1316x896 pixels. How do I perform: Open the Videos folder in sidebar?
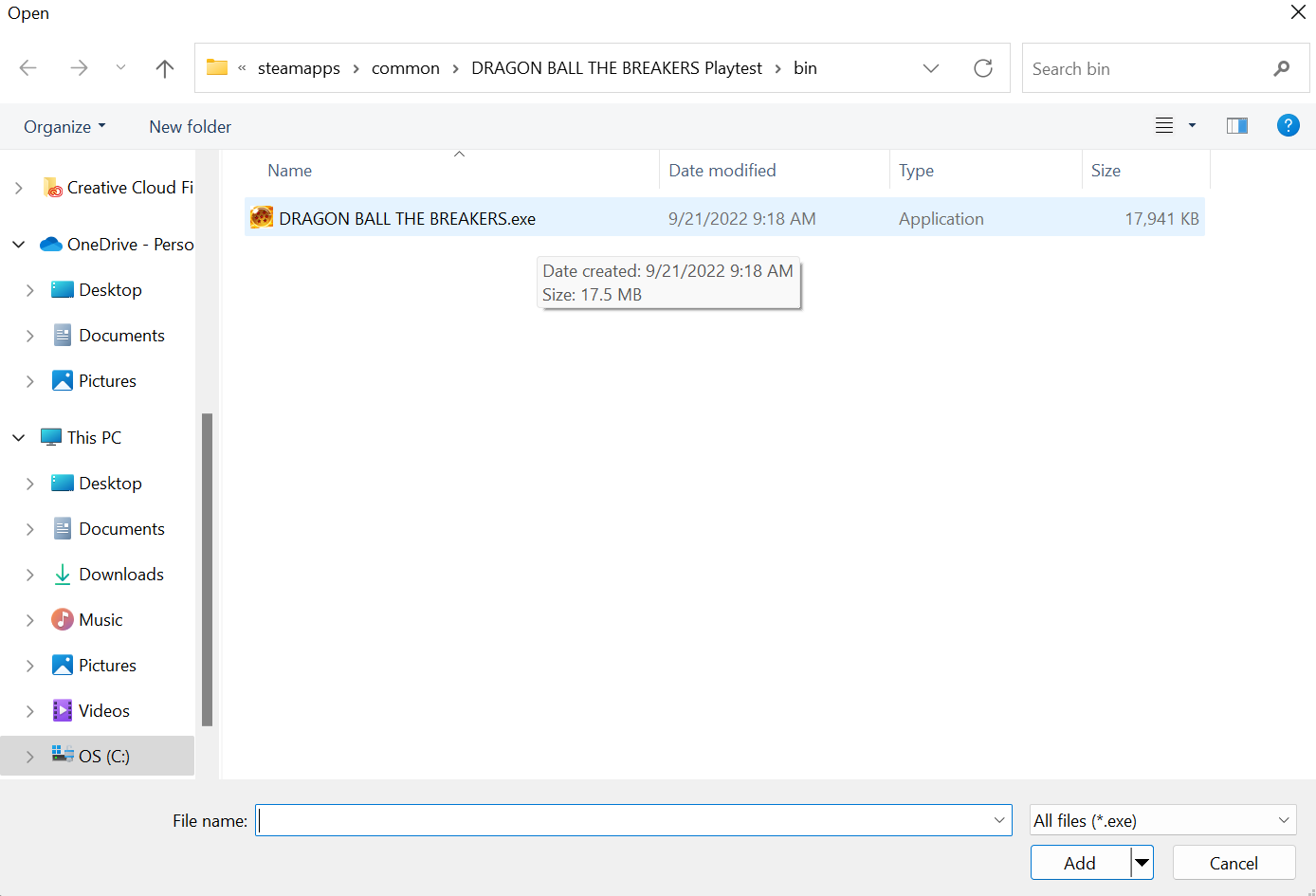point(103,711)
